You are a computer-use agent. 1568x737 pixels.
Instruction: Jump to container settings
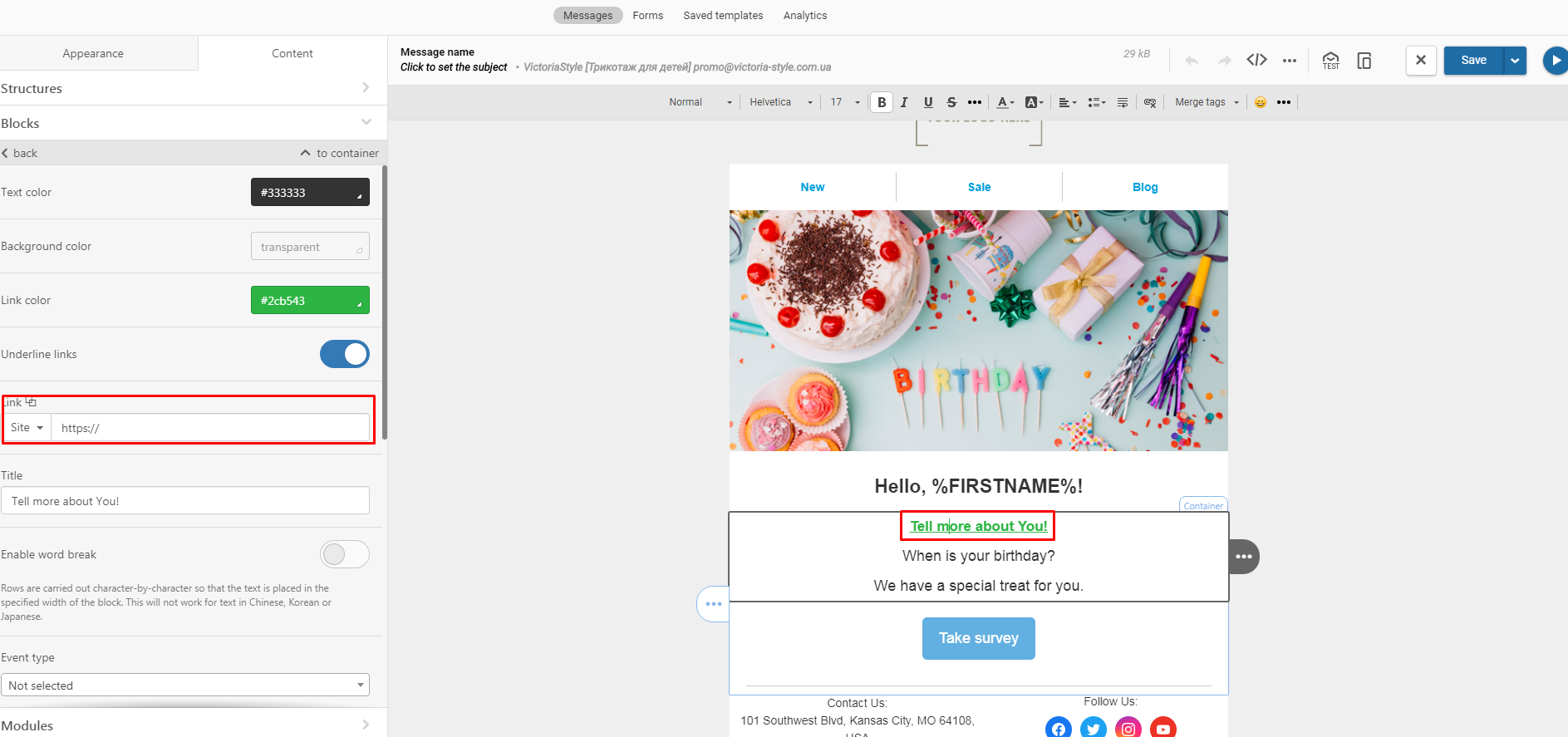click(339, 153)
